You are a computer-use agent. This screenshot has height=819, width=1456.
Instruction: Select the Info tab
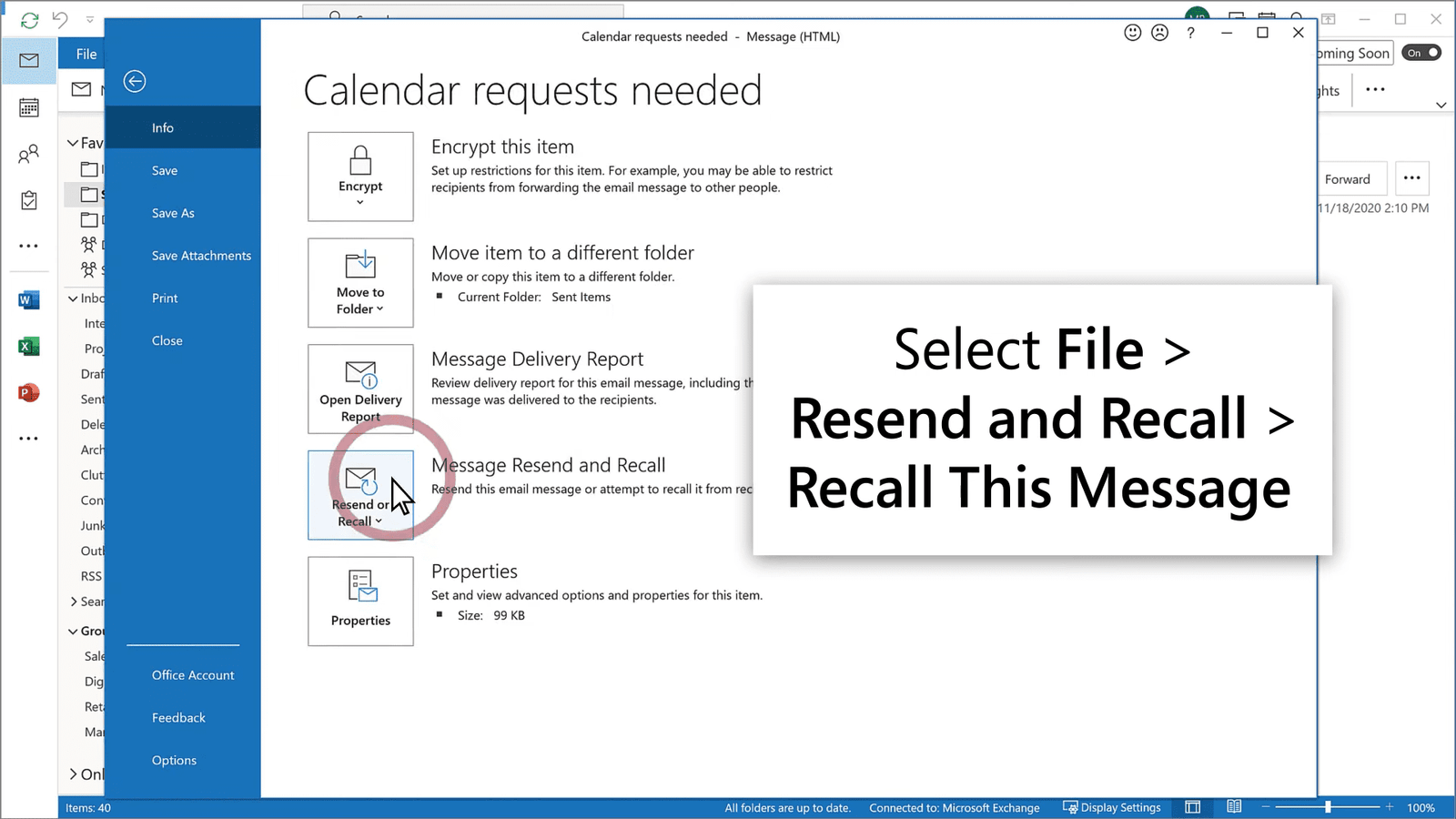(x=183, y=127)
